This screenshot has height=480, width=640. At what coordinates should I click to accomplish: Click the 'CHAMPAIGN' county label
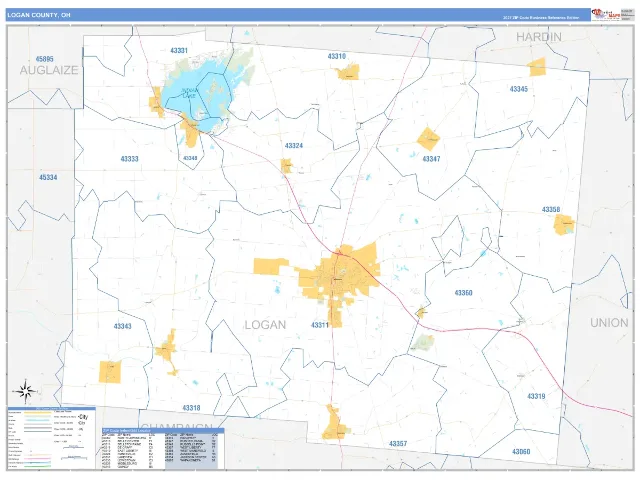177,427
